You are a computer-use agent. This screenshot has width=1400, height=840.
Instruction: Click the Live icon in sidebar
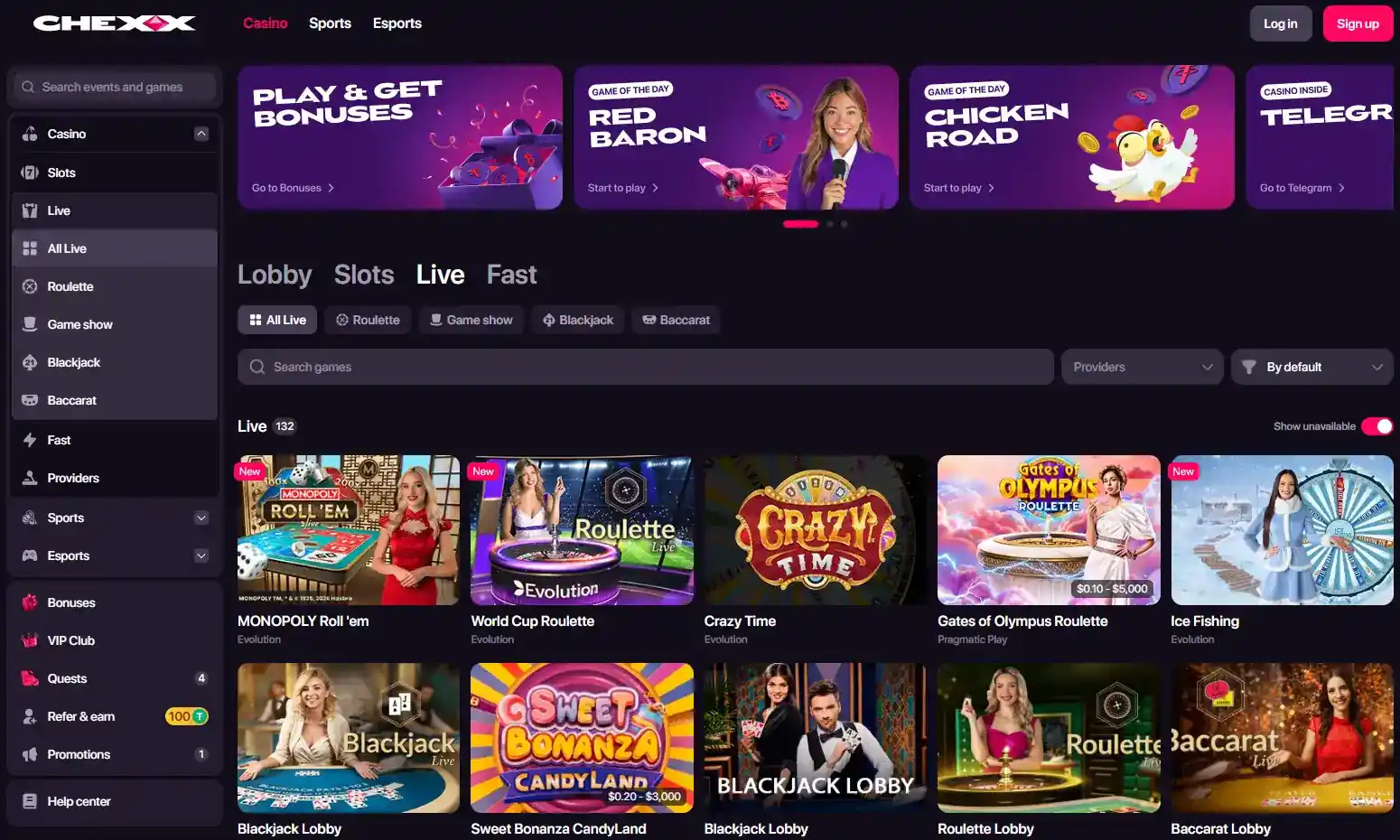(x=30, y=210)
